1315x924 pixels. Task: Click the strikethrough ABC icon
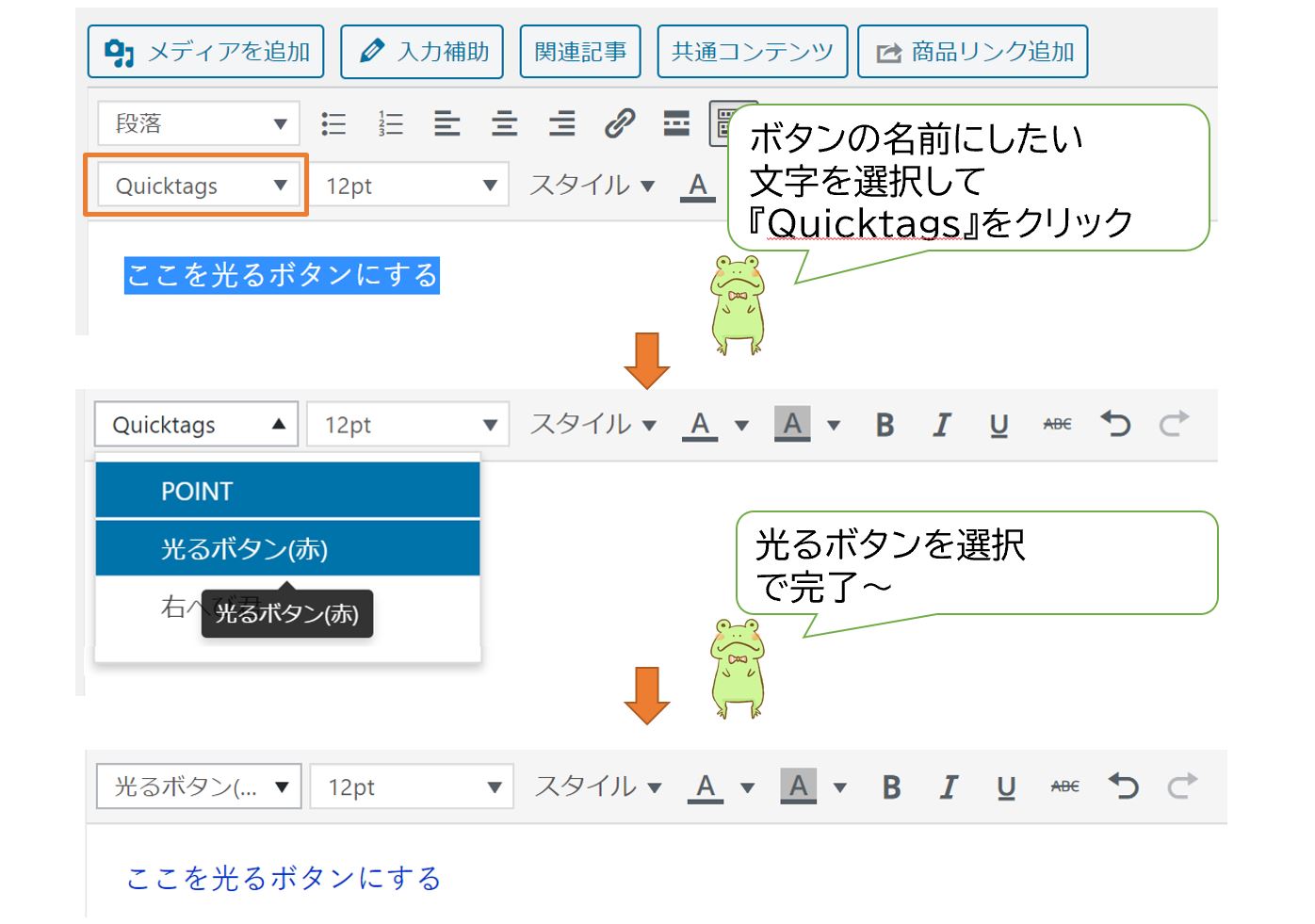pos(1058,424)
